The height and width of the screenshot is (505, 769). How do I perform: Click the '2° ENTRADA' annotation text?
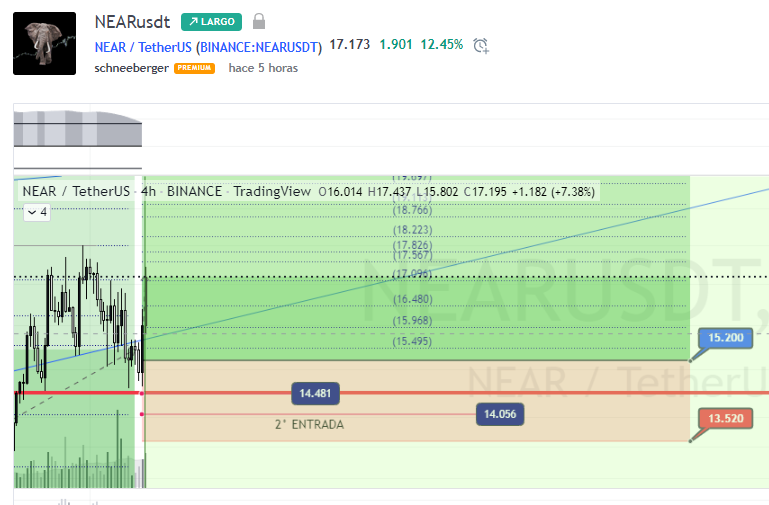[309, 425]
